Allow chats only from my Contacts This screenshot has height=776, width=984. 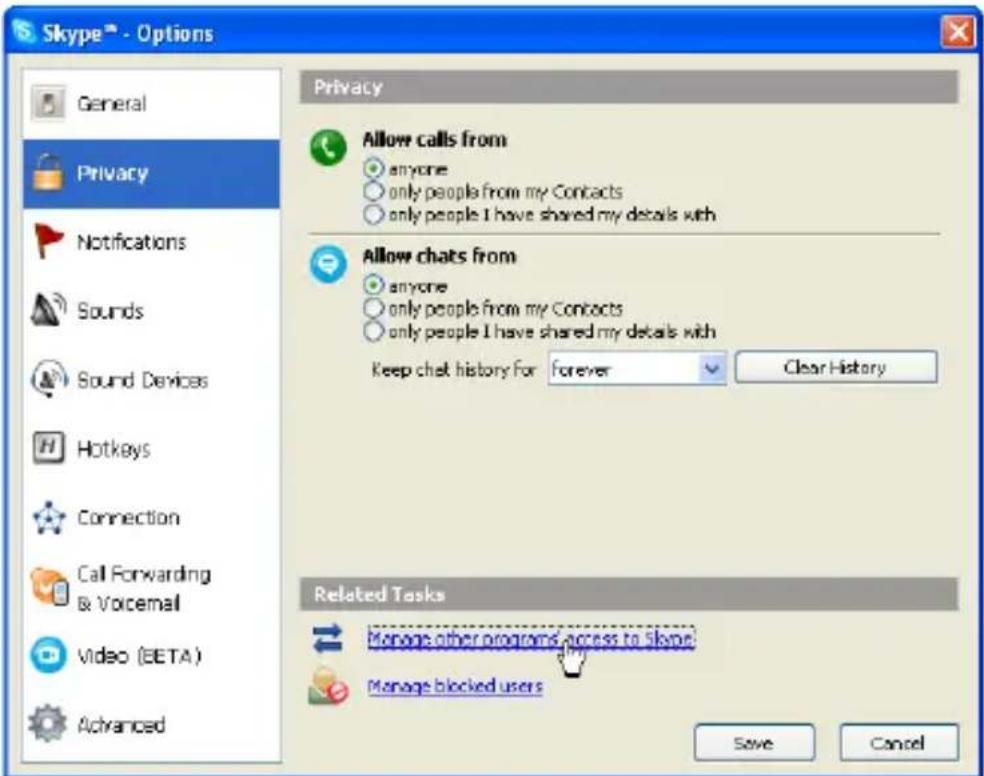[x=373, y=309]
